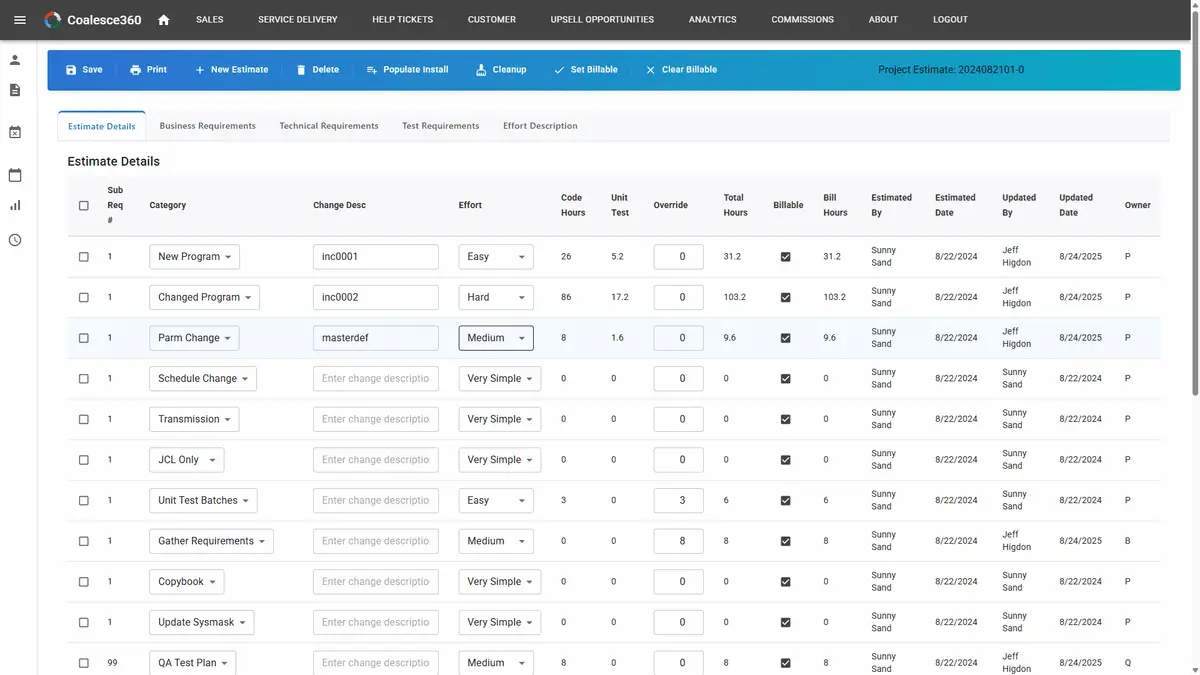1200x675 pixels.
Task: Click the Clear Billable button
Action: (x=682, y=69)
